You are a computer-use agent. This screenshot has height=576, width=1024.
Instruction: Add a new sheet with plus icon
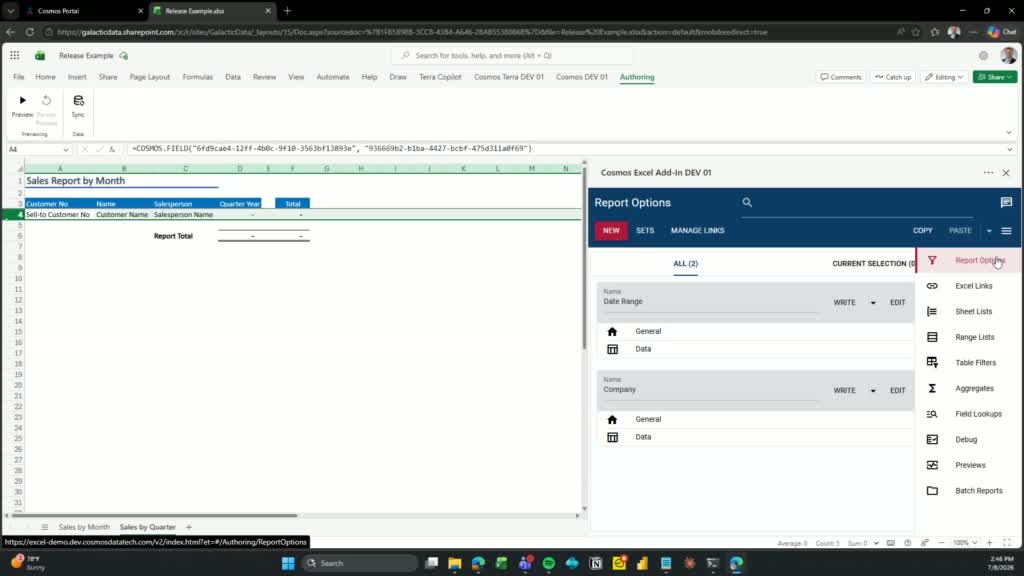(x=189, y=527)
